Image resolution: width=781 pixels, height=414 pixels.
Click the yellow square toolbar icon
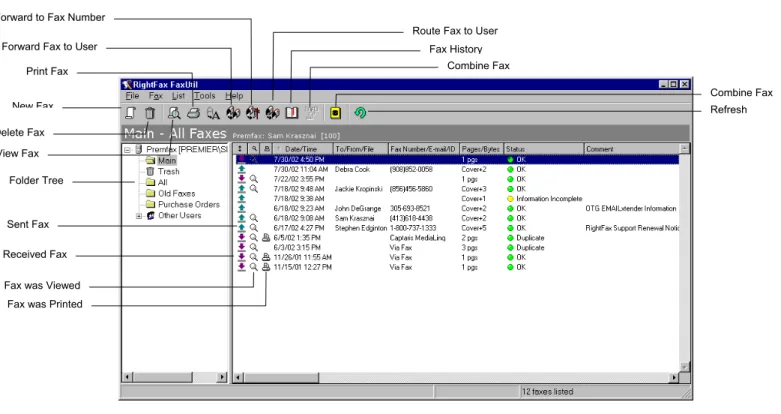[x=335, y=113]
